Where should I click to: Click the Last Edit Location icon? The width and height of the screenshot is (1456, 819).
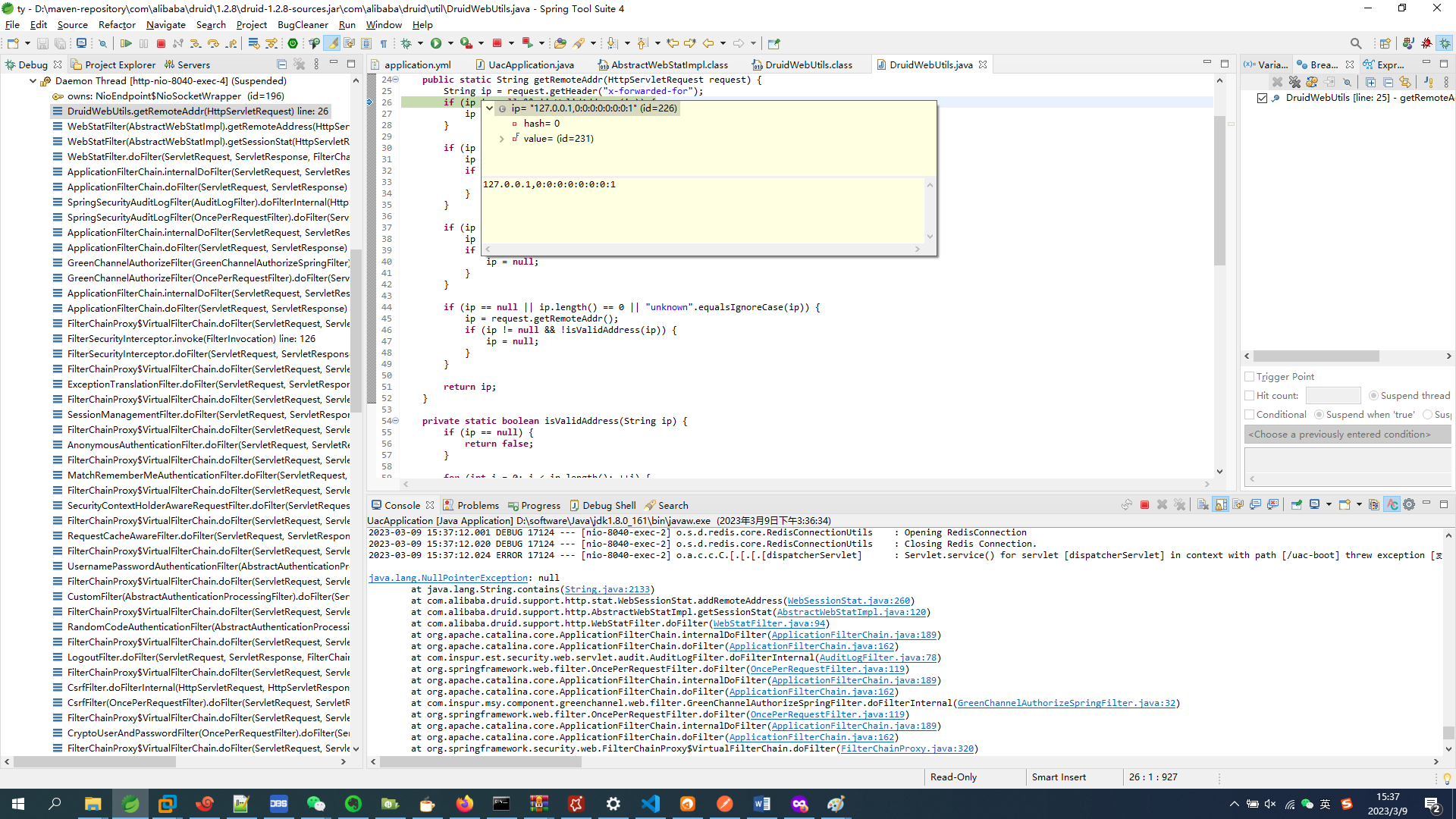[x=672, y=44]
